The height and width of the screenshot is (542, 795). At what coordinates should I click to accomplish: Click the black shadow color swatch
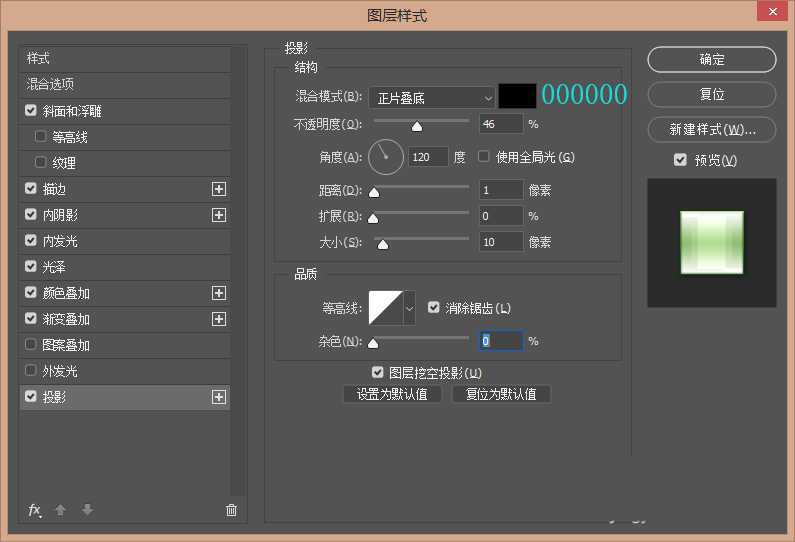coord(517,96)
